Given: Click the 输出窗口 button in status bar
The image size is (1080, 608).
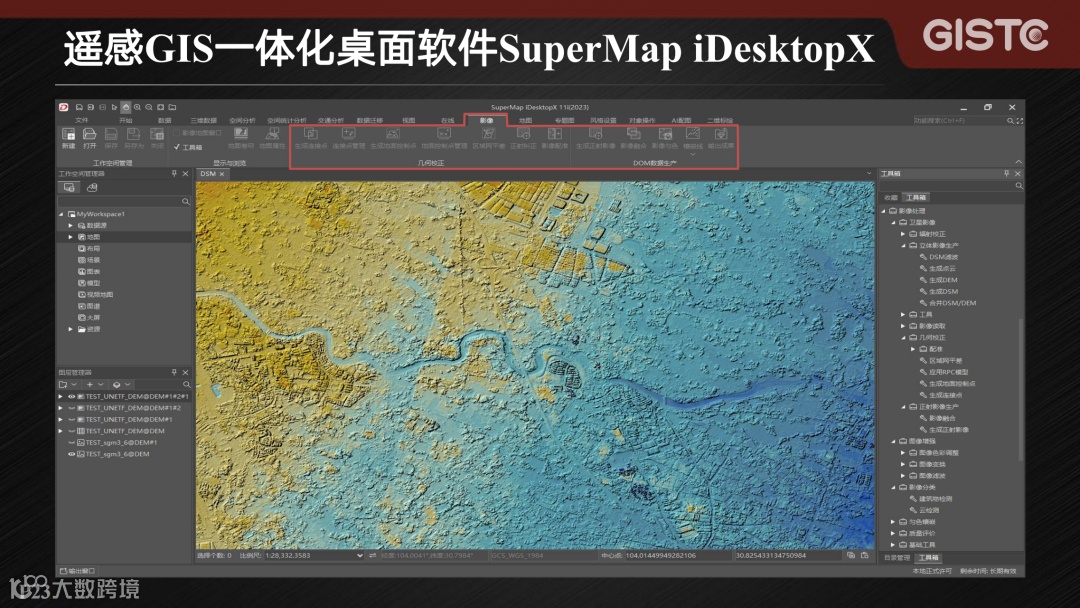Looking at the screenshot, I should click(77, 571).
